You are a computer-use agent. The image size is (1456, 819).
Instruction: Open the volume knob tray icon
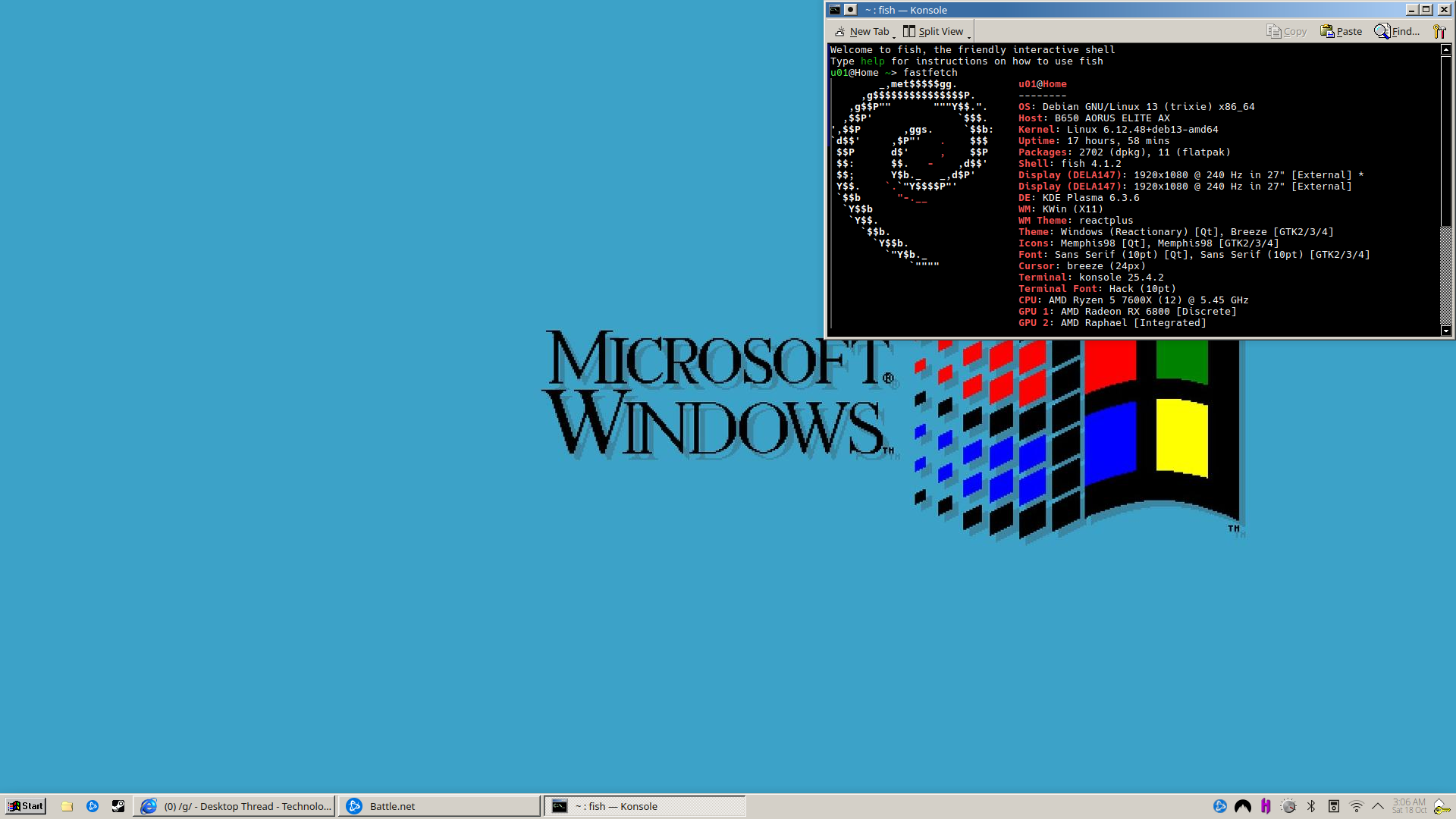[1288, 806]
